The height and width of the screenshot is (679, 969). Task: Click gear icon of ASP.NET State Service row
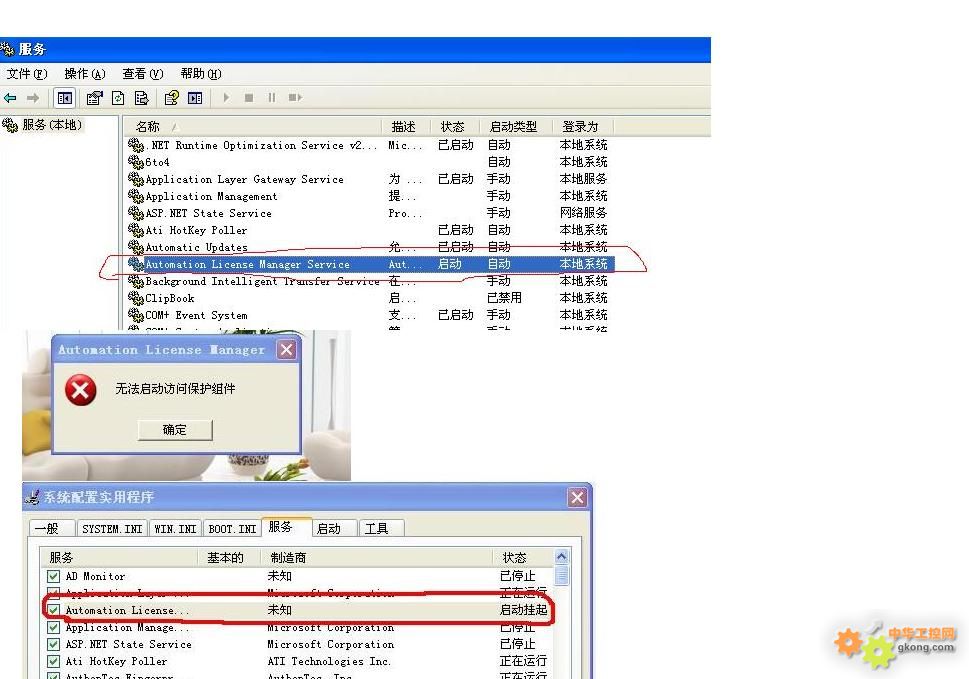click(x=136, y=213)
